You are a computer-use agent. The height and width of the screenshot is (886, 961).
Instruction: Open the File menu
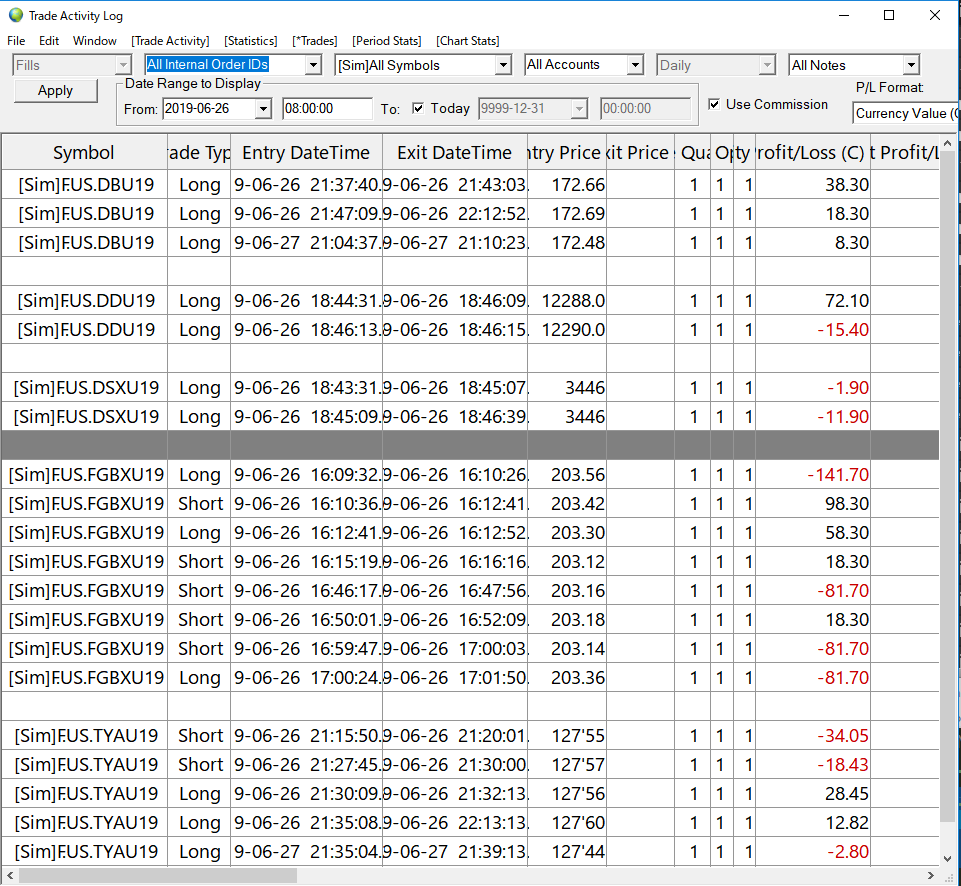(16, 41)
